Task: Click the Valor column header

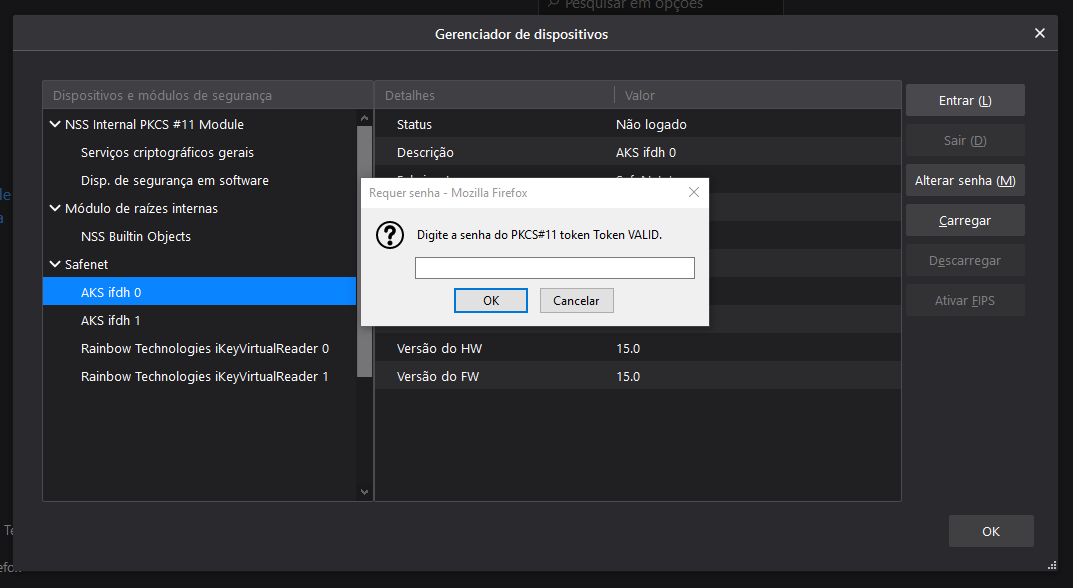Action: click(640, 96)
